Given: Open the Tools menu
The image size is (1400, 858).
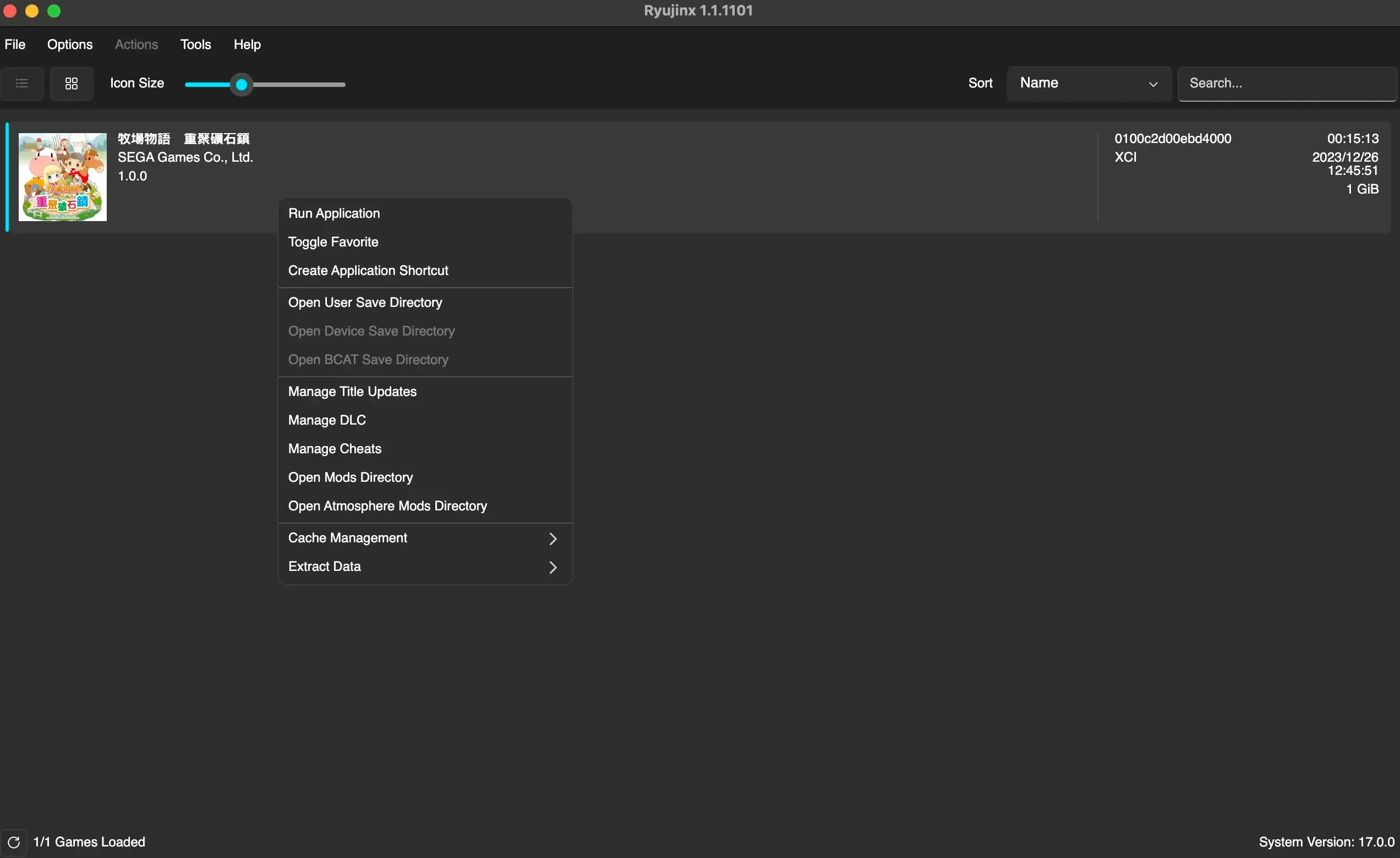Looking at the screenshot, I should click(195, 43).
